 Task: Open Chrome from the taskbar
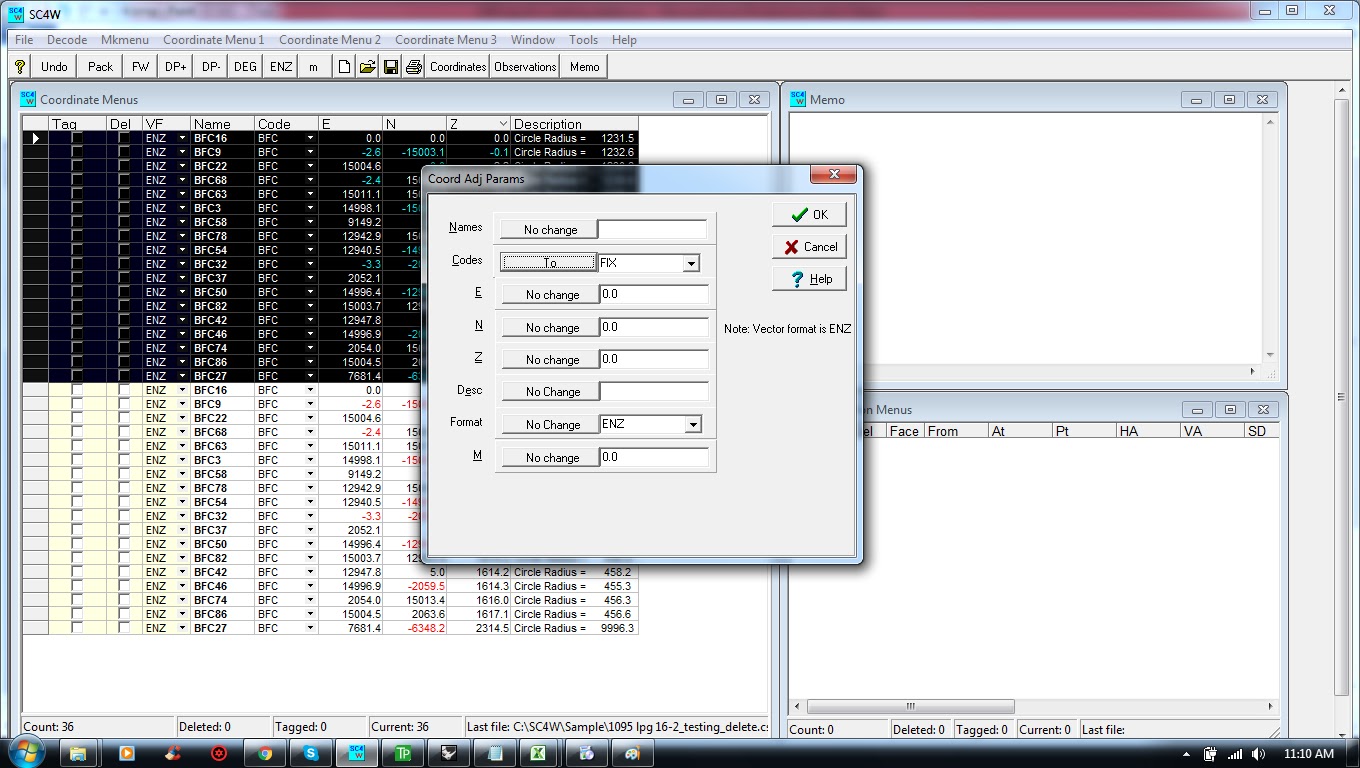[264, 753]
